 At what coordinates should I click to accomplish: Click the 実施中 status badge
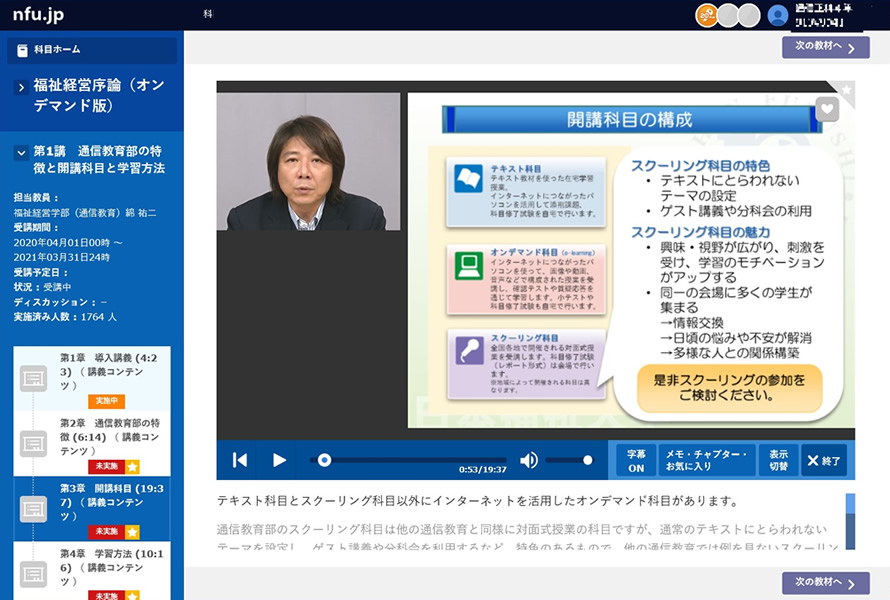click(106, 401)
